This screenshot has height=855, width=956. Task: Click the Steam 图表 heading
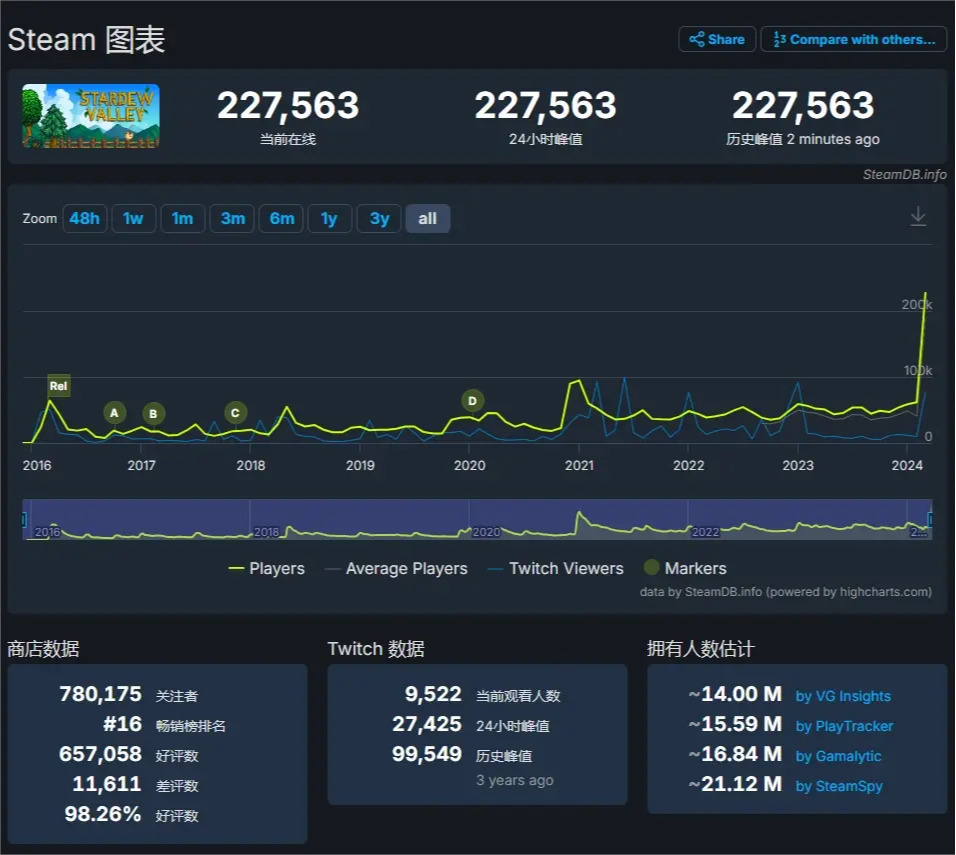click(86, 40)
